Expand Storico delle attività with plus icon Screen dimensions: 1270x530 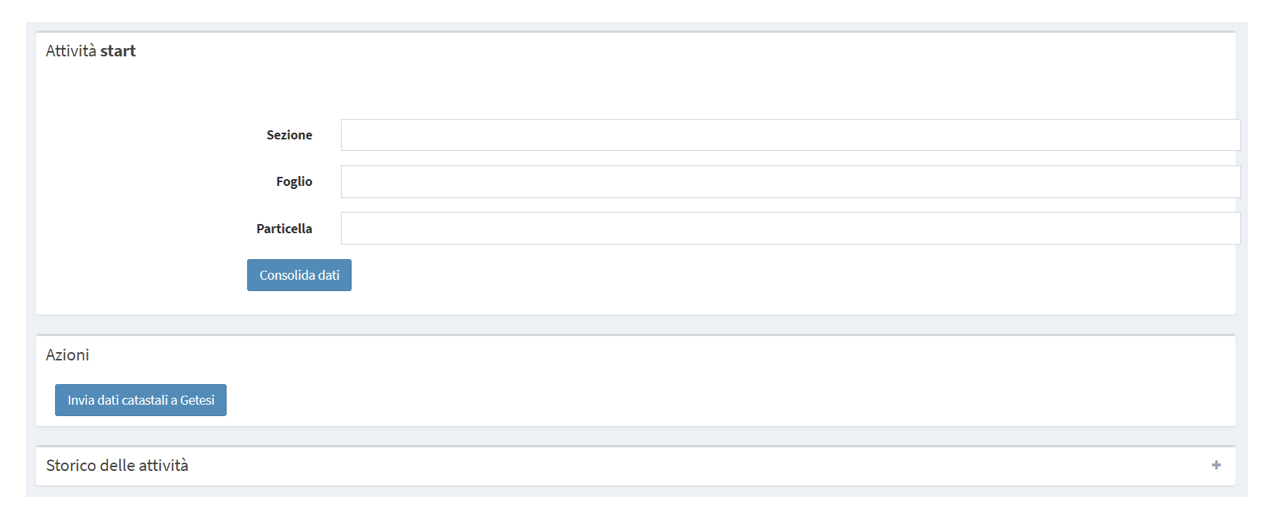click(x=1216, y=465)
